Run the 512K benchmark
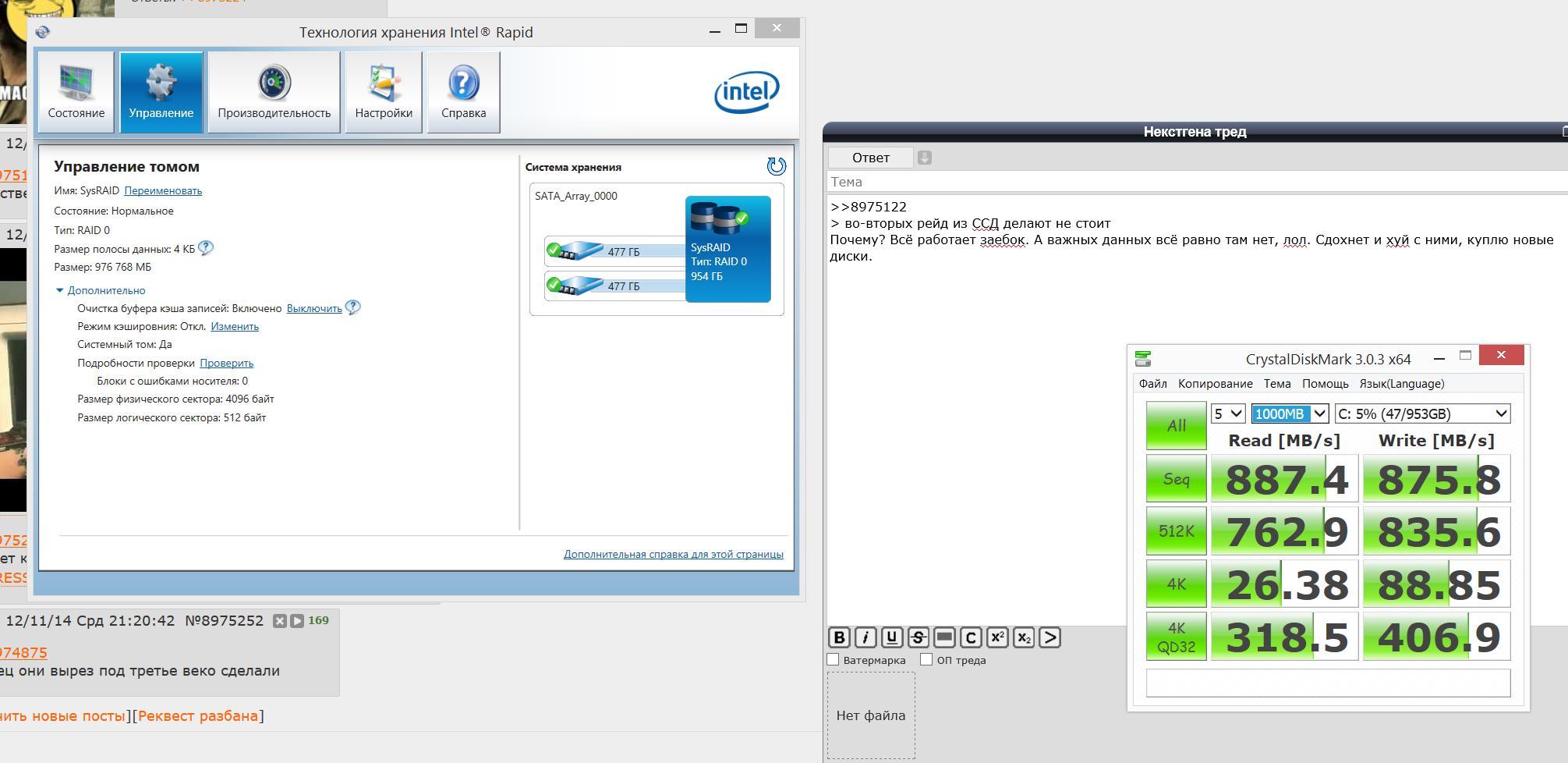Image resolution: width=1568 pixels, height=763 pixels. point(1177,531)
